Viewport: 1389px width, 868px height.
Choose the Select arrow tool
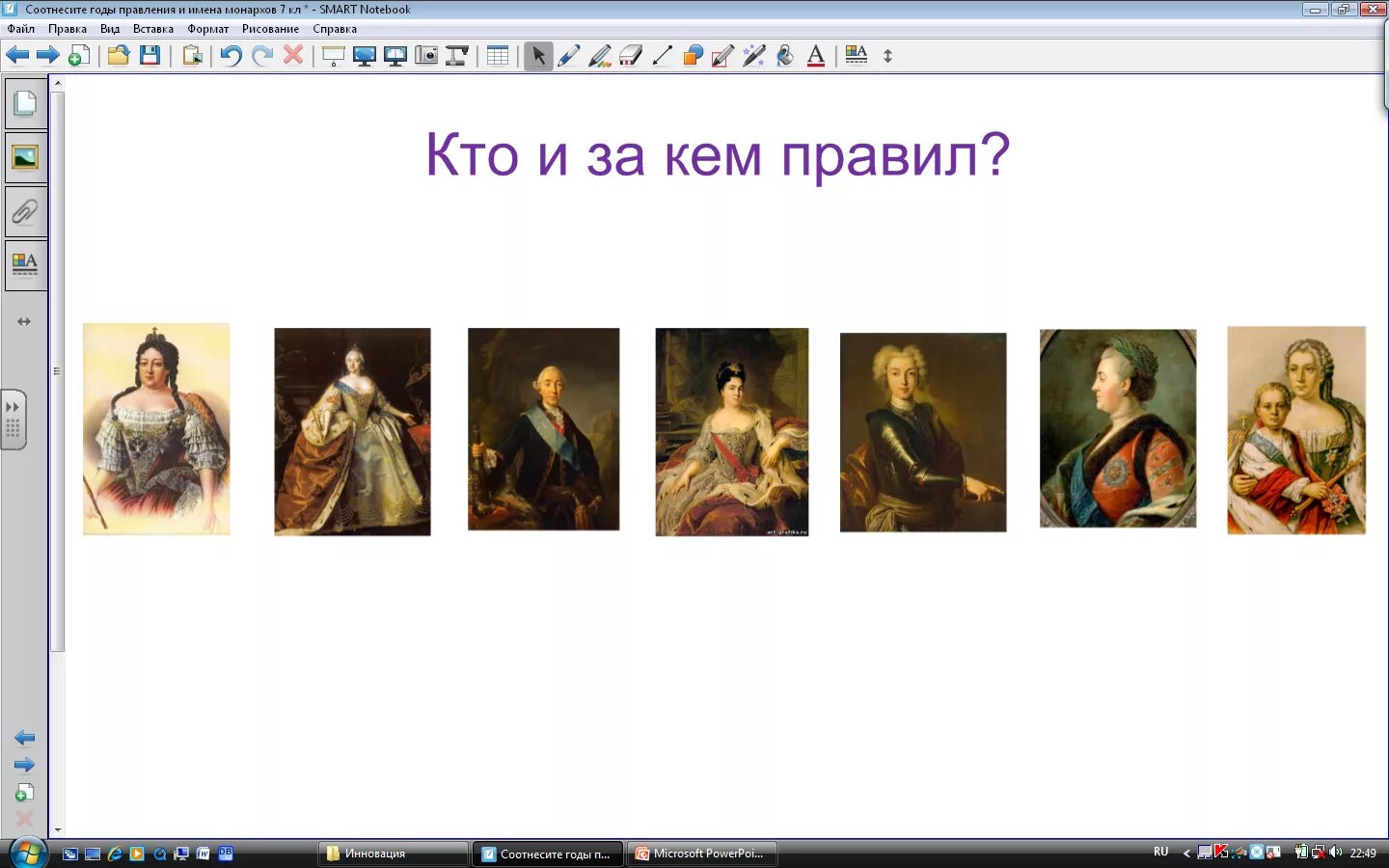click(x=538, y=55)
